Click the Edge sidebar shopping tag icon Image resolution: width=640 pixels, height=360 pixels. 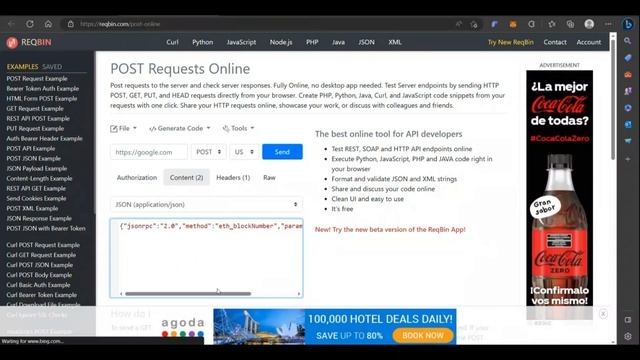(628, 58)
